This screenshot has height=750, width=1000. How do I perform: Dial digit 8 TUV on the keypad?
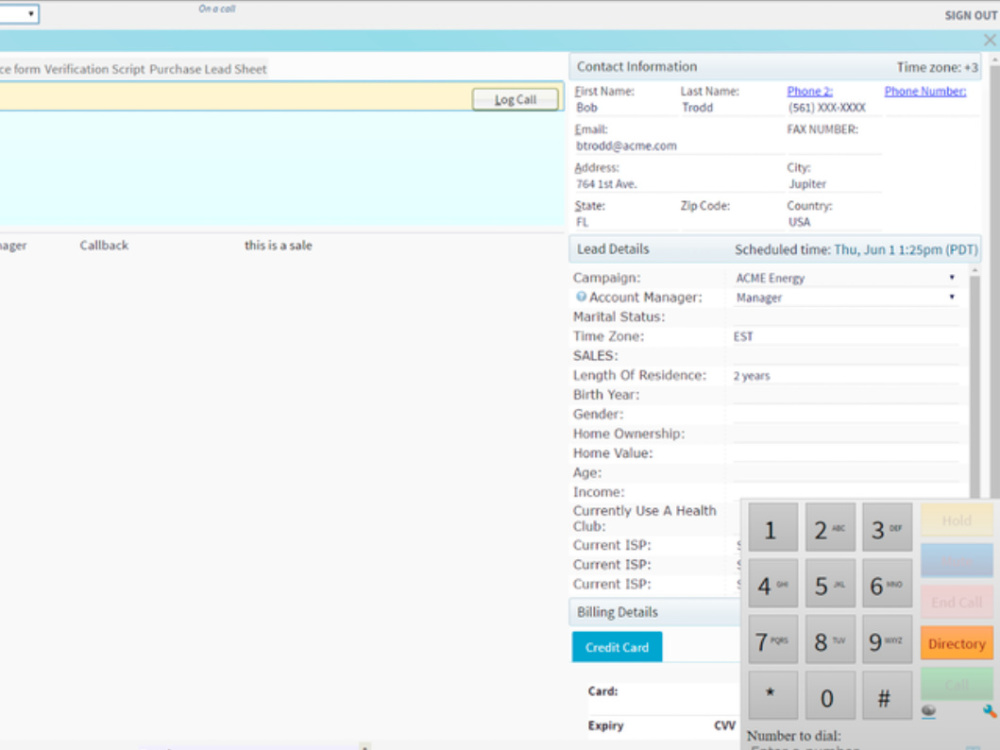point(830,640)
